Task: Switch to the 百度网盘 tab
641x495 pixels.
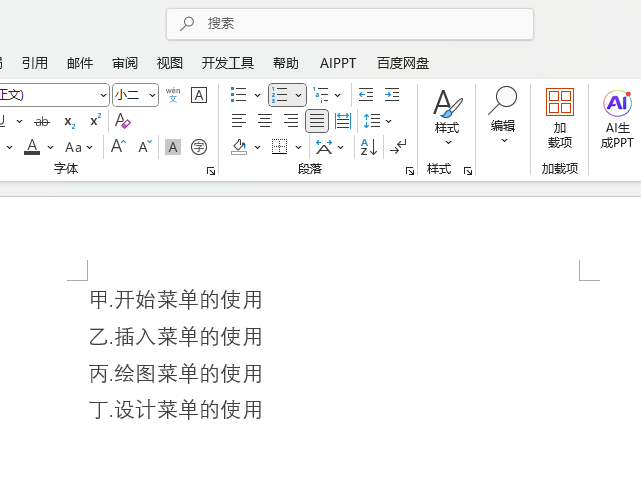Action: (x=403, y=63)
